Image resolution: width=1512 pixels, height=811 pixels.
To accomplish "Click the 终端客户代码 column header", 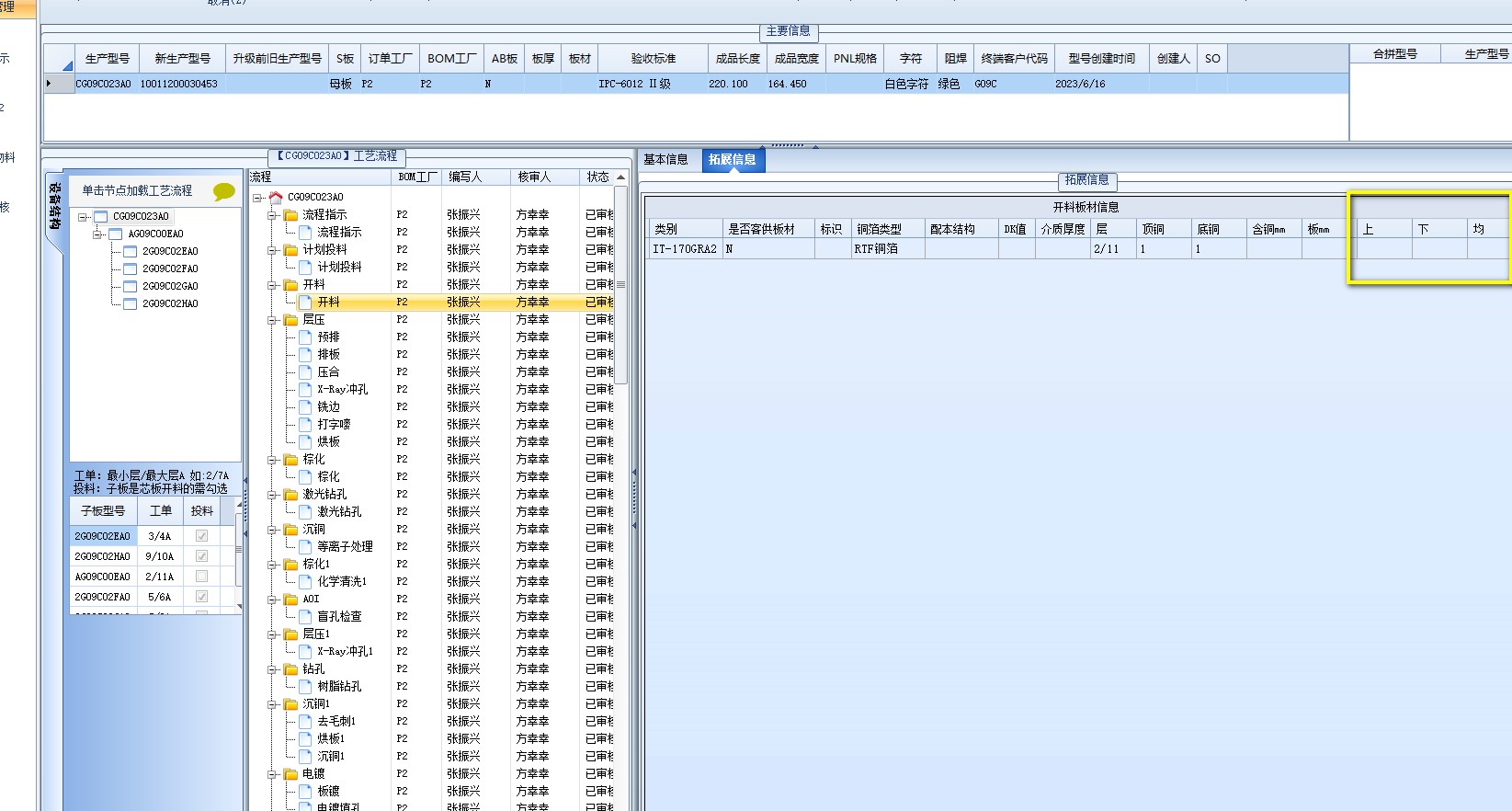I will coord(1015,58).
